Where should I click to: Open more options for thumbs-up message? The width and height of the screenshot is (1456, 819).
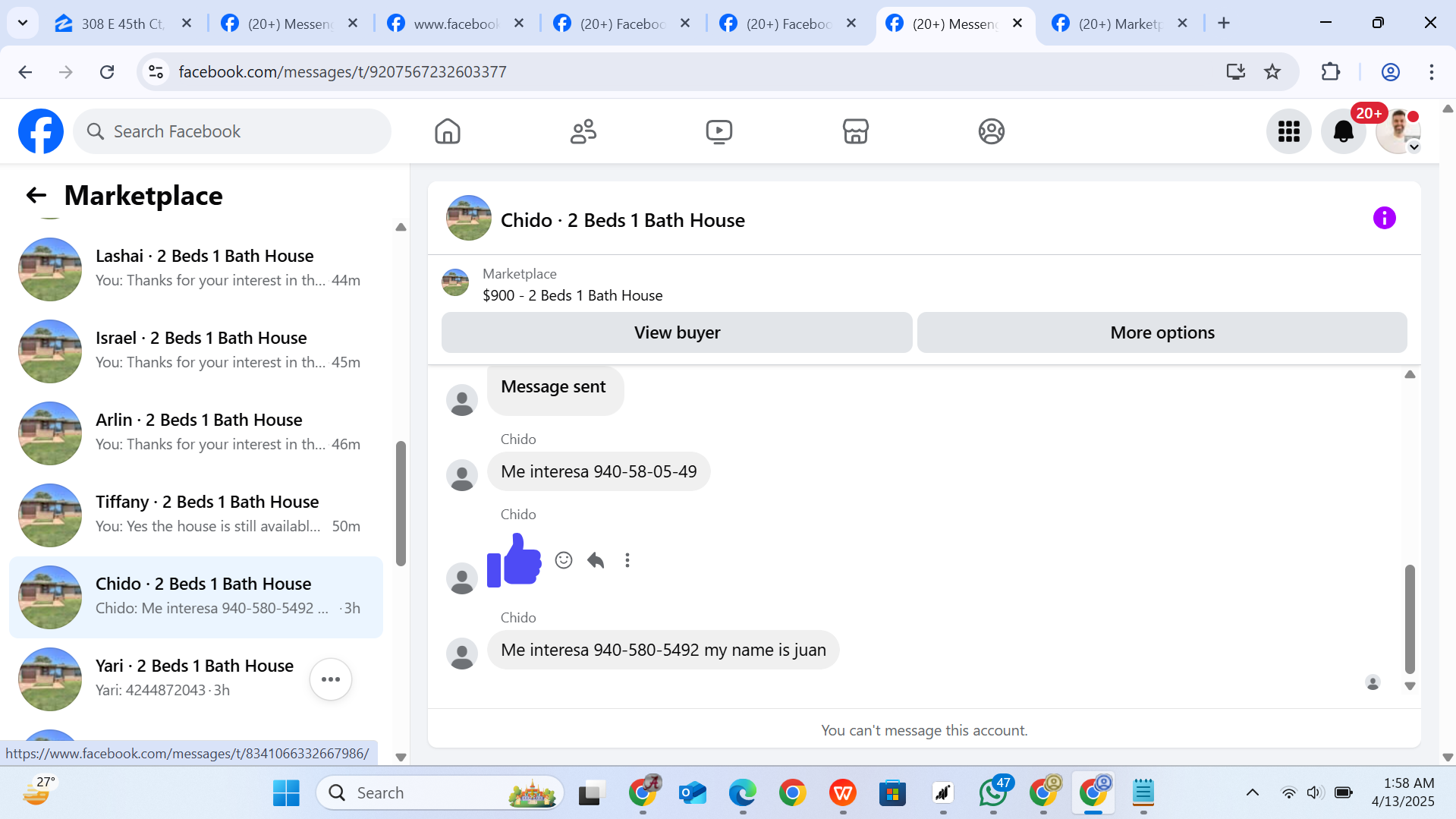[x=627, y=560]
